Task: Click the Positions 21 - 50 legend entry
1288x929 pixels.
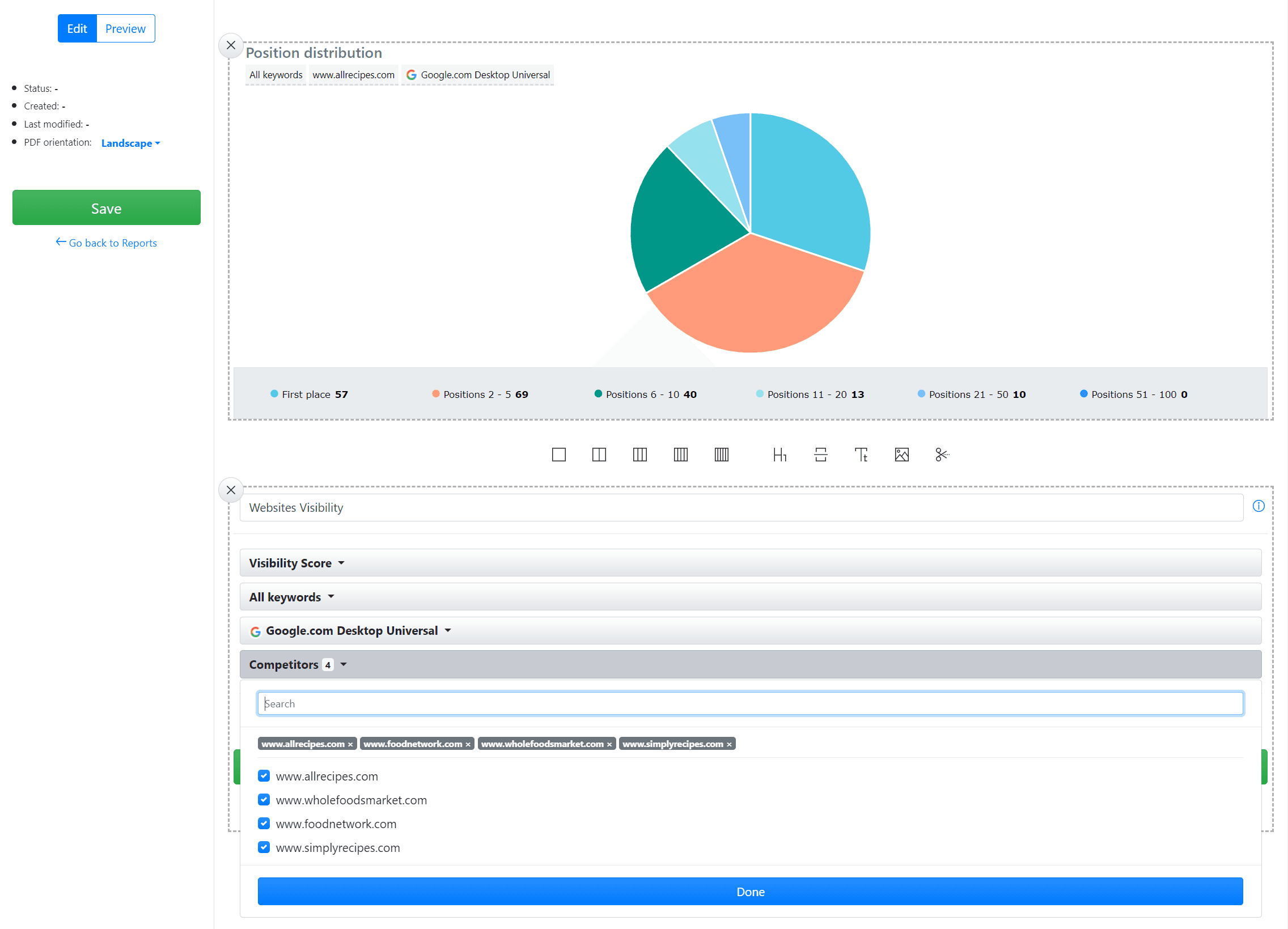Action: (972, 394)
